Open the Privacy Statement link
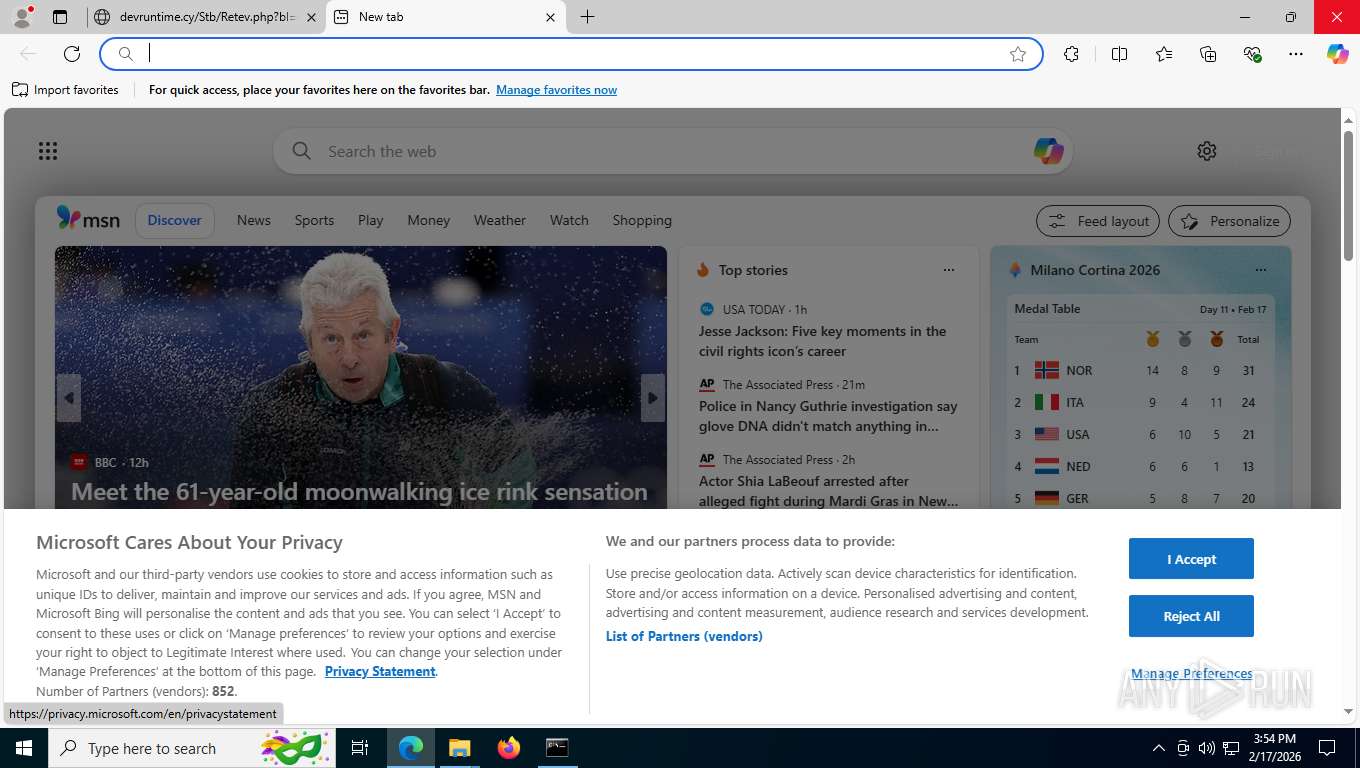1360x768 pixels. [380, 671]
